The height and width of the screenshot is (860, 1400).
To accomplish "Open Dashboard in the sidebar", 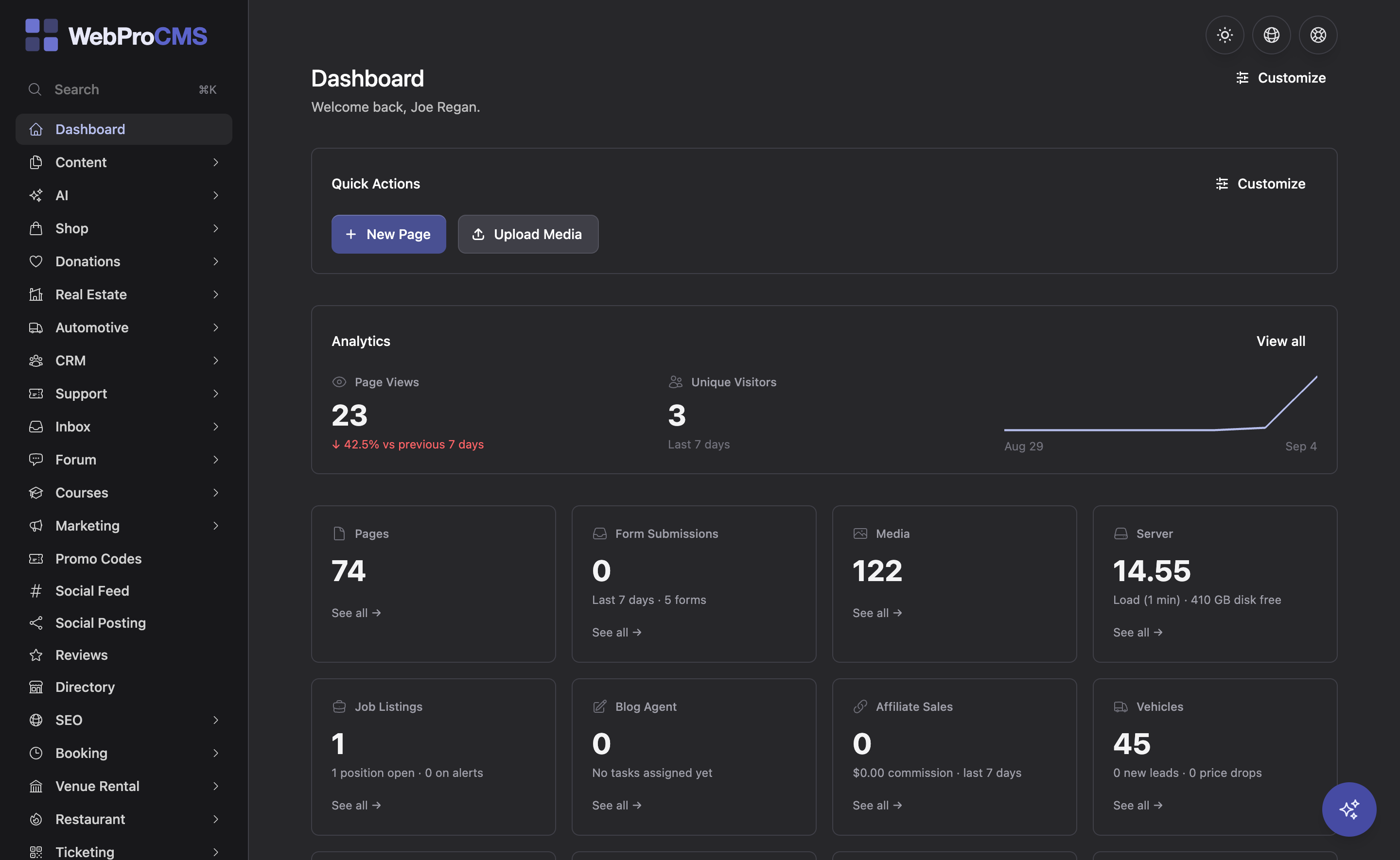I will click(123, 129).
